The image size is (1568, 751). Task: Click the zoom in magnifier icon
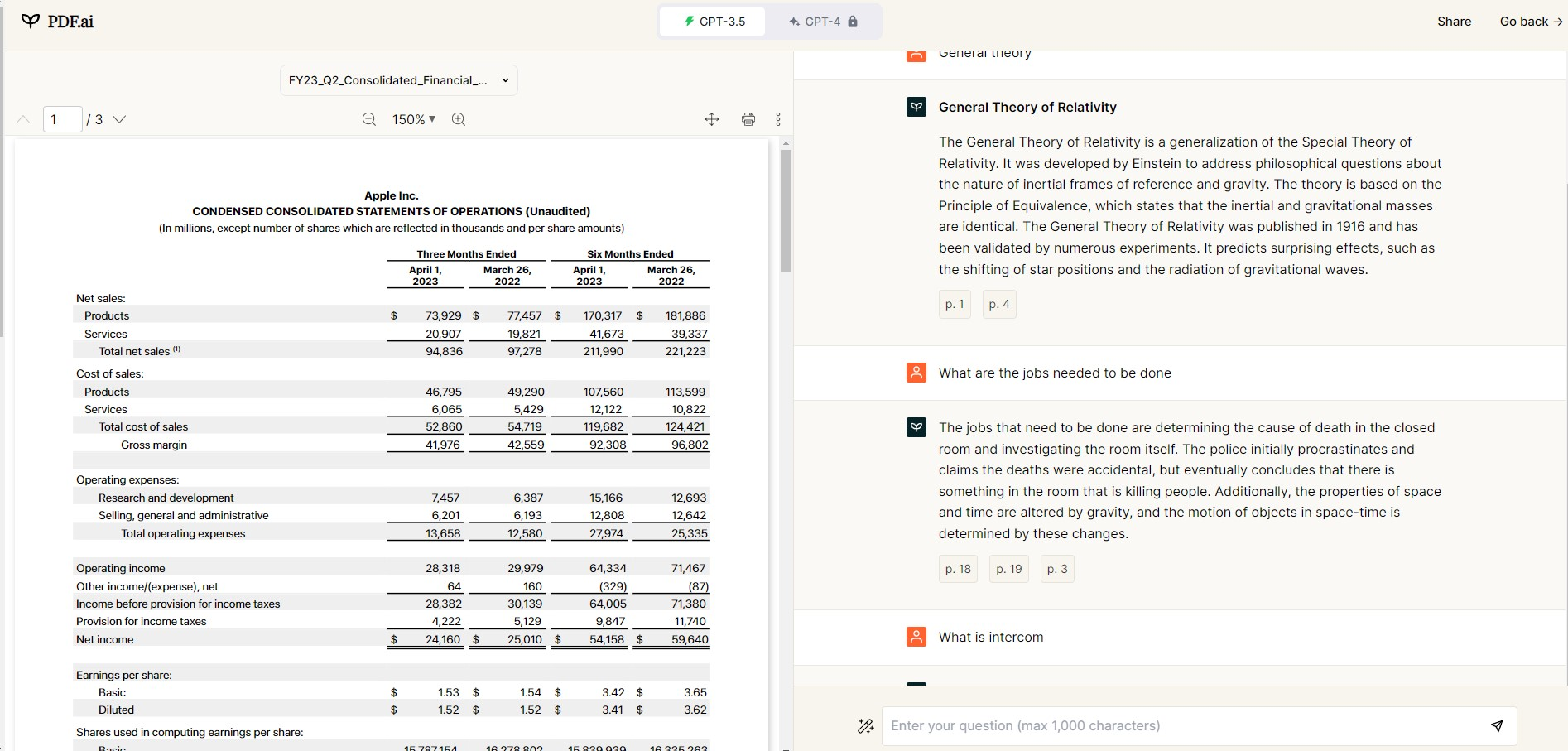[x=459, y=119]
